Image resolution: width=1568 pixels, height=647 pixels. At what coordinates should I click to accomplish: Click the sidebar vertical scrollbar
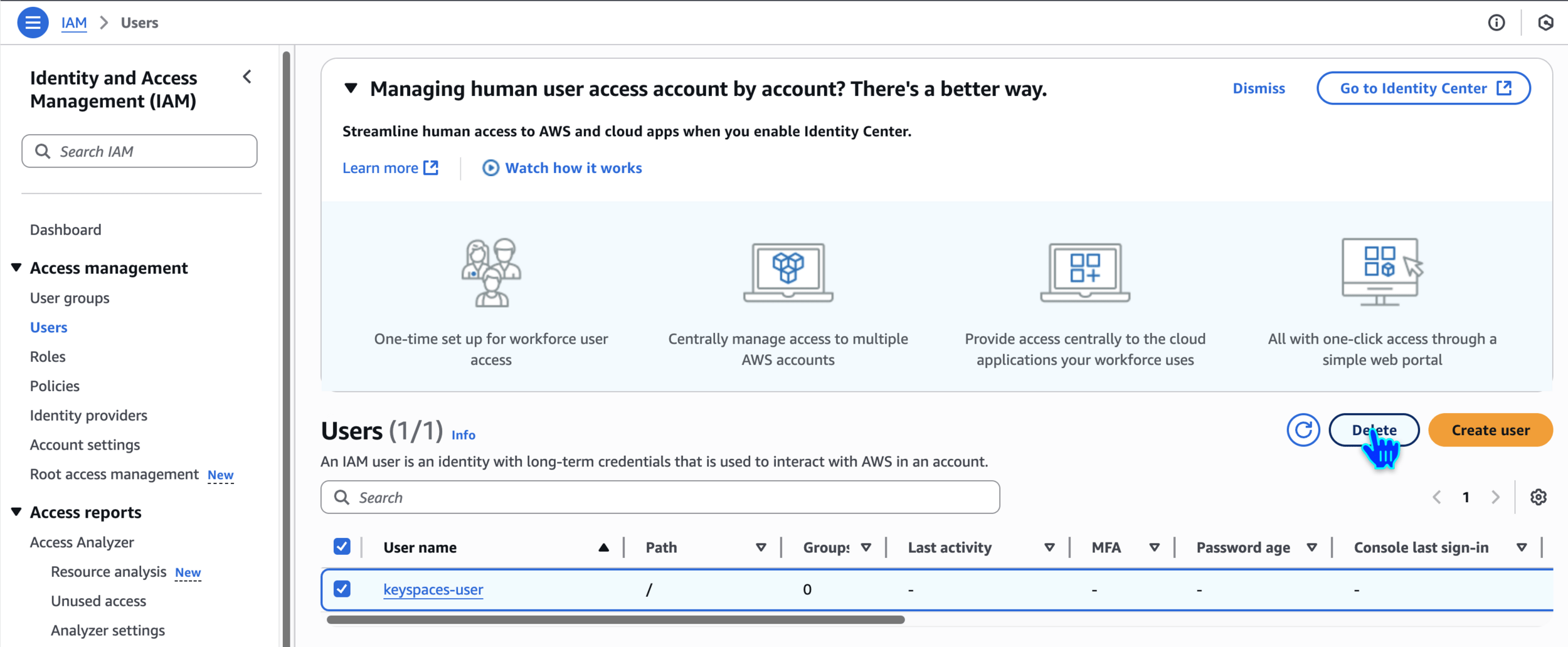coord(287,349)
